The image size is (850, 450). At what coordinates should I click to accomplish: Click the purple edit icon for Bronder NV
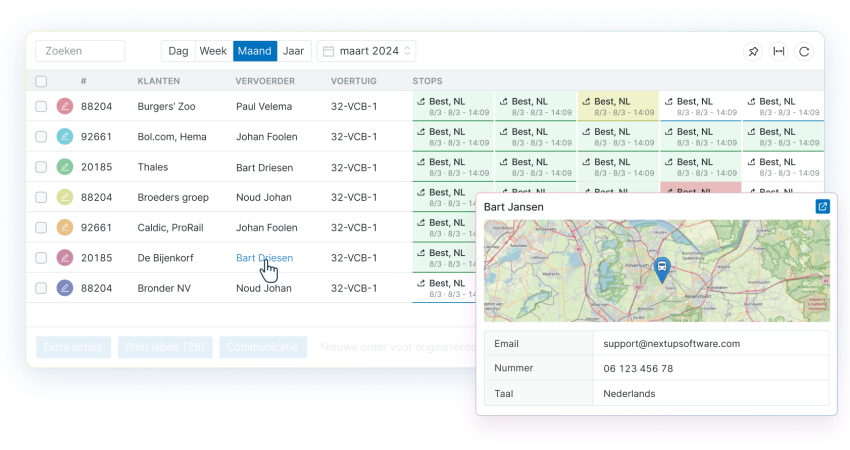[x=65, y=288]
